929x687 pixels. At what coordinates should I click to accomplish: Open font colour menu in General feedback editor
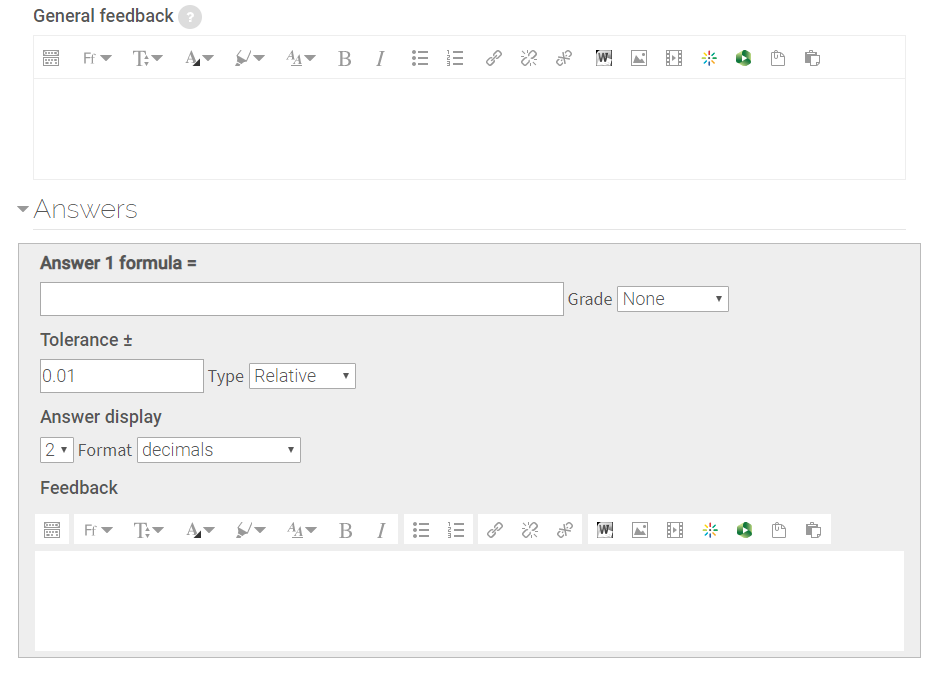[198, 58]
